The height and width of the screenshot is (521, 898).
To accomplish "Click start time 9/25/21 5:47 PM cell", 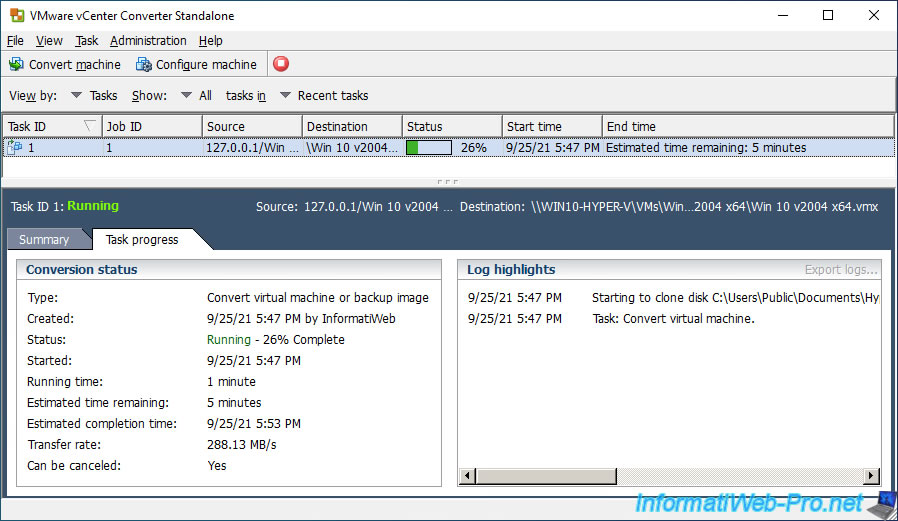I will pos(552,148).
